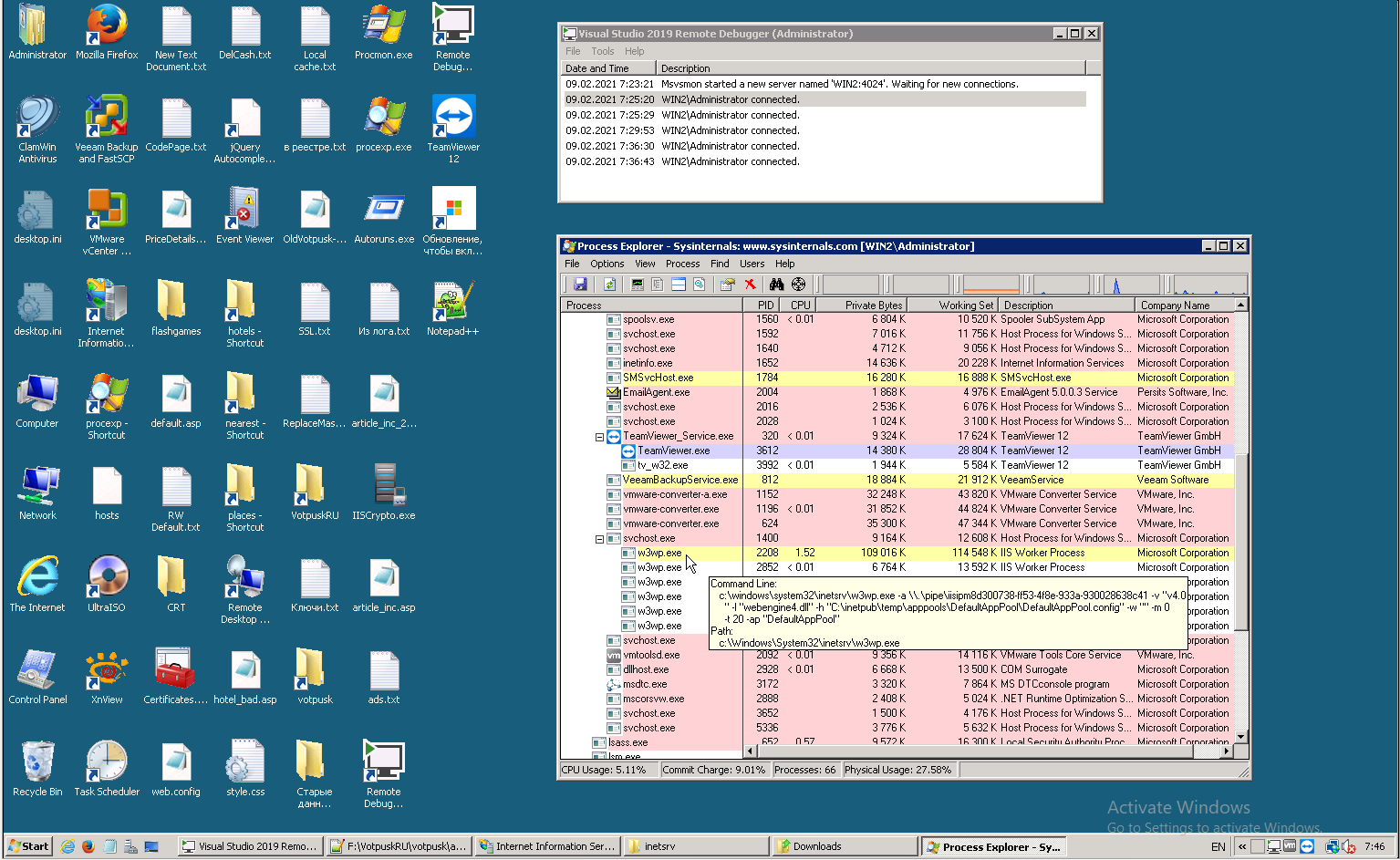Viewport: 1400px width, 860px height.
Task: Click the red X Kill Process icon
Action: (x=750, y=285)
